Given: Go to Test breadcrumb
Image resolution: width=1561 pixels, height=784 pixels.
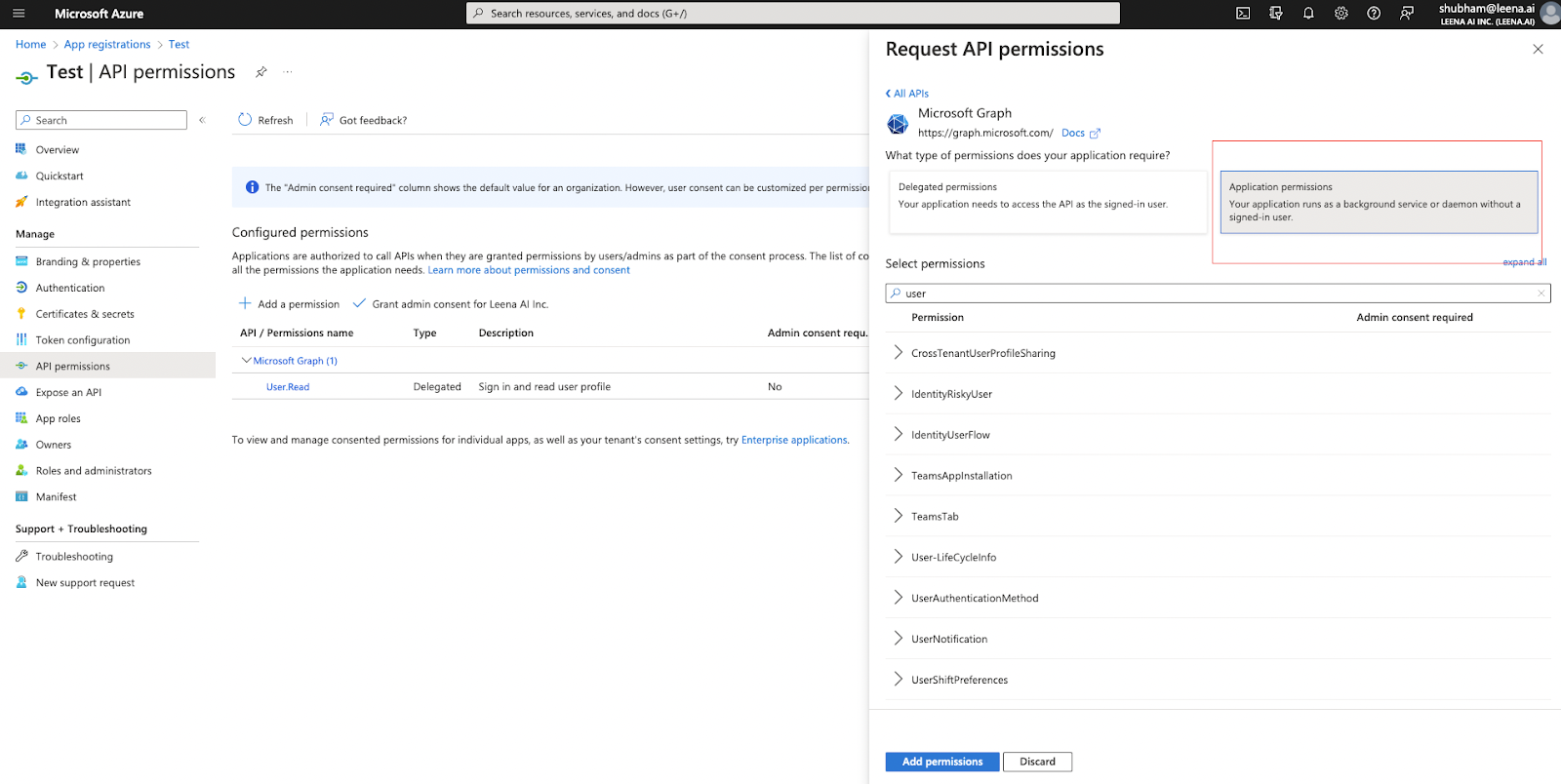Looking at the screenshot, I should pos(179,45).
